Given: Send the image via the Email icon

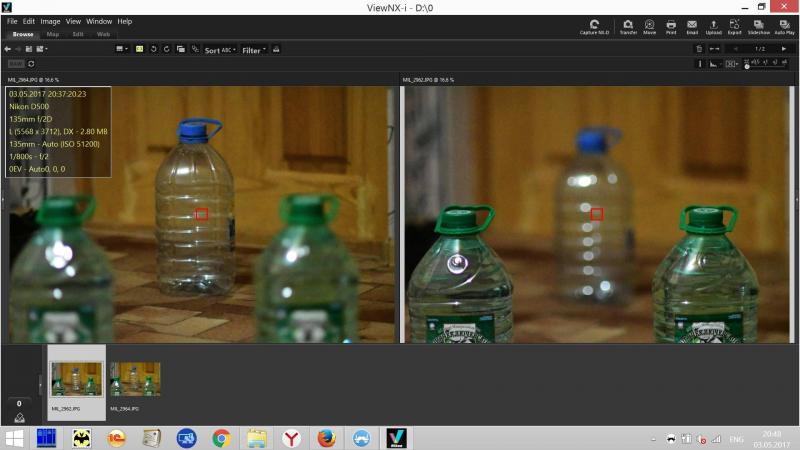Looking at the screenshot, I should pyautogui.click(x=692, y=27).
